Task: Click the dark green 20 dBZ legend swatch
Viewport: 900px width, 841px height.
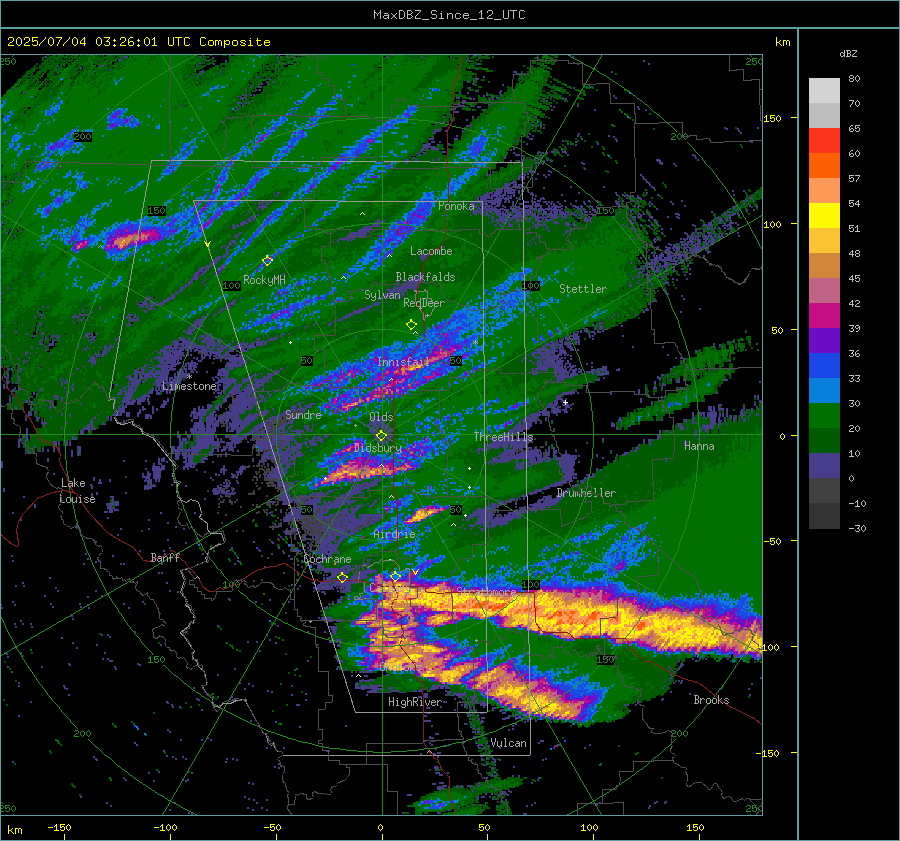Action: click(x=824, y=440)
